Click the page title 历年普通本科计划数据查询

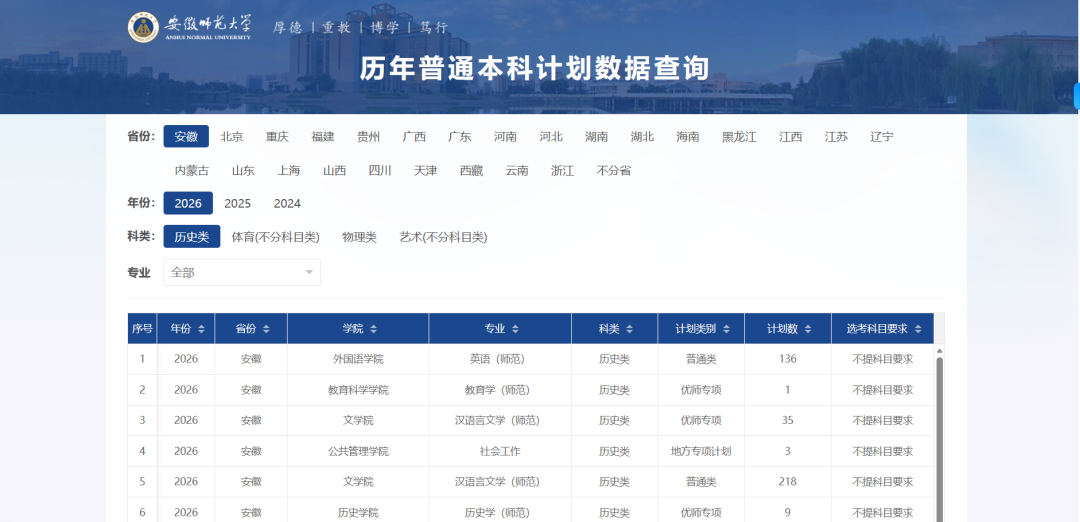pos(534,68)
